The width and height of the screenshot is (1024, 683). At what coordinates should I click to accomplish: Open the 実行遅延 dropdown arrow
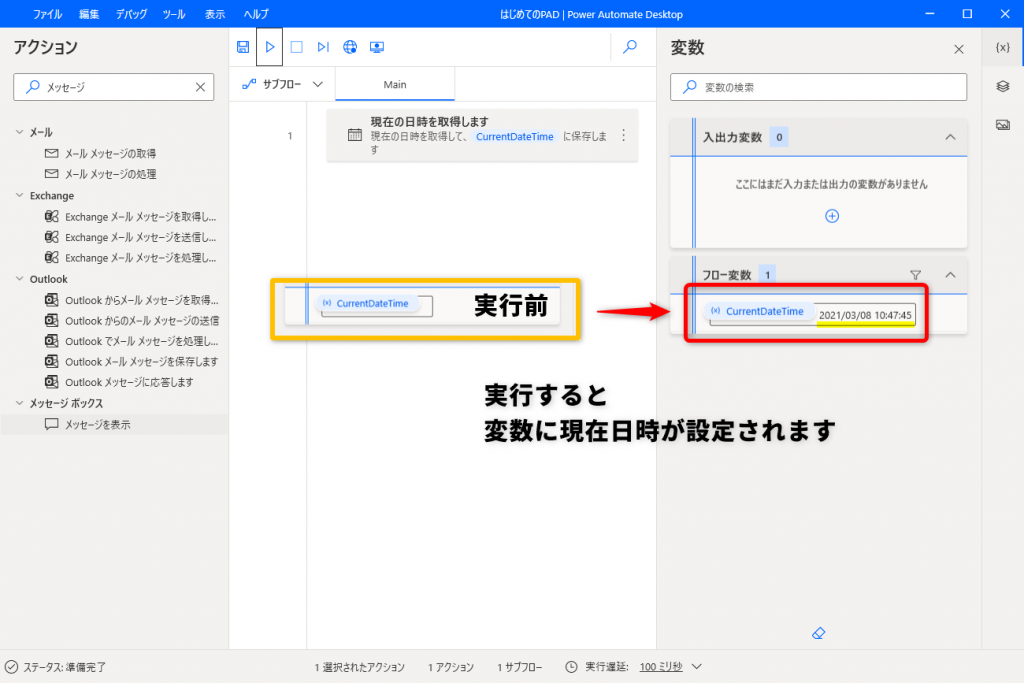coord(697,667)
